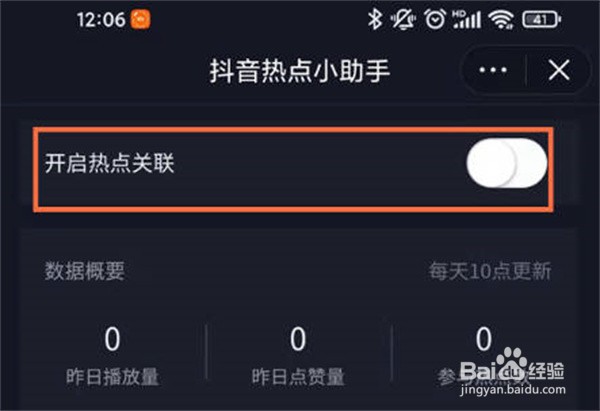
Task: Tap the alarm clock status icon
Action: click(x=435, y=19)
